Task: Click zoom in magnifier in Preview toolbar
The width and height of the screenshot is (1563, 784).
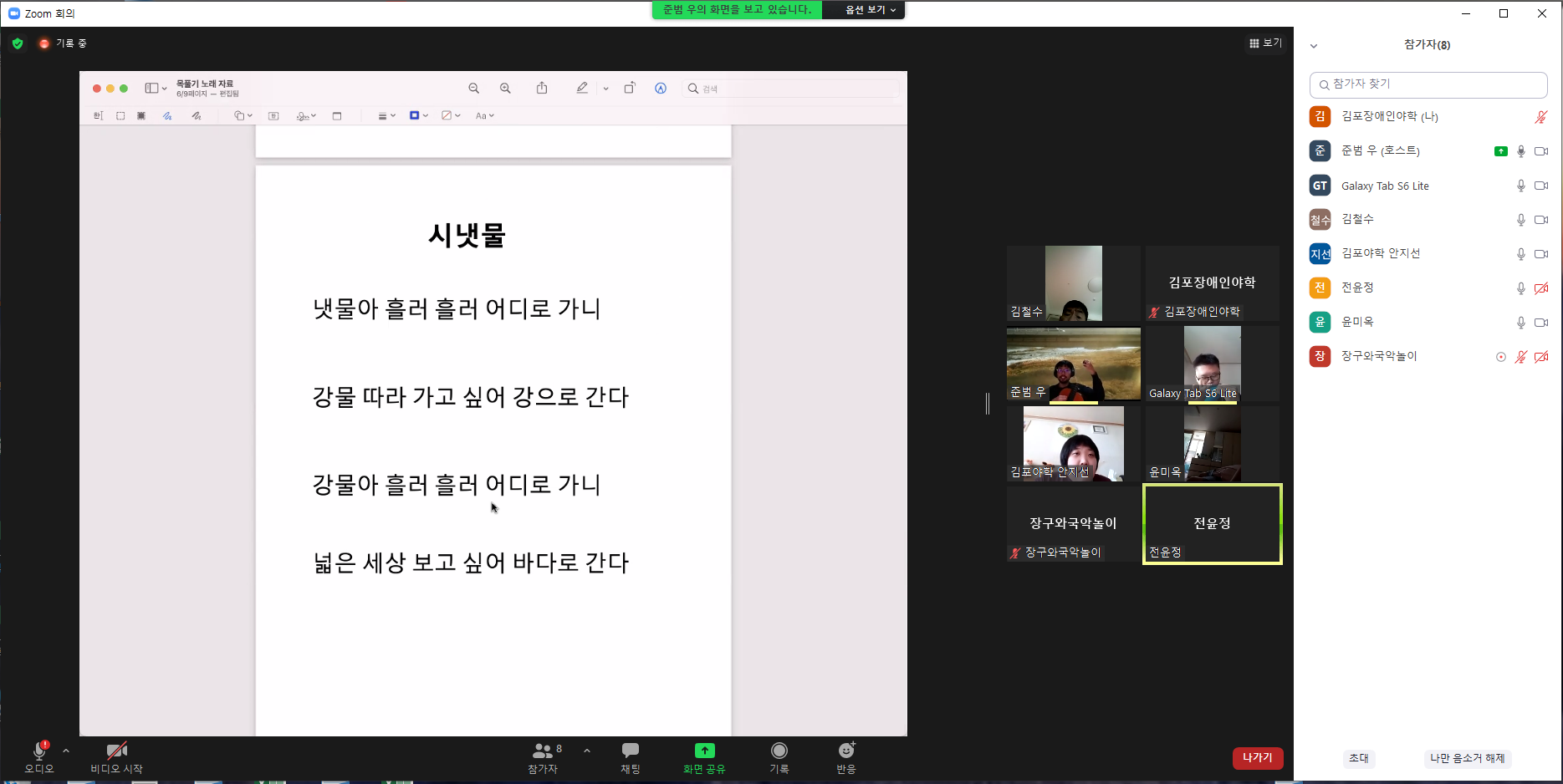Action: pos(505,89)
